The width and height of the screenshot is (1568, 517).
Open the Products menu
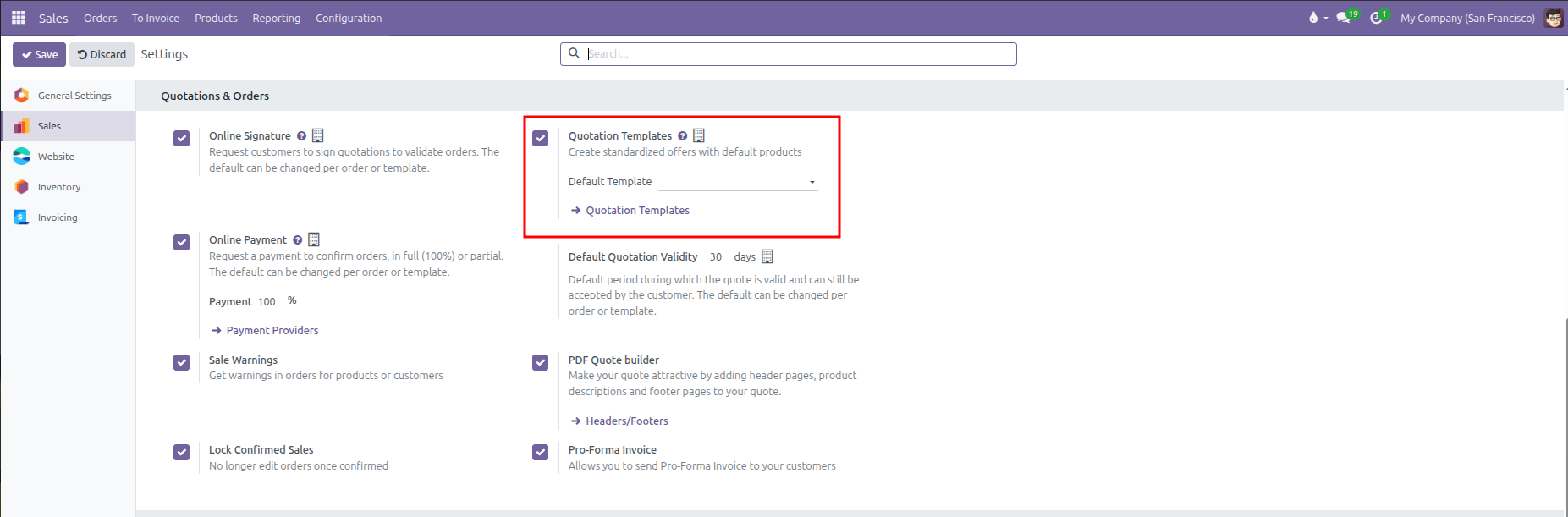pyautogui.click(x=216, y=18)
